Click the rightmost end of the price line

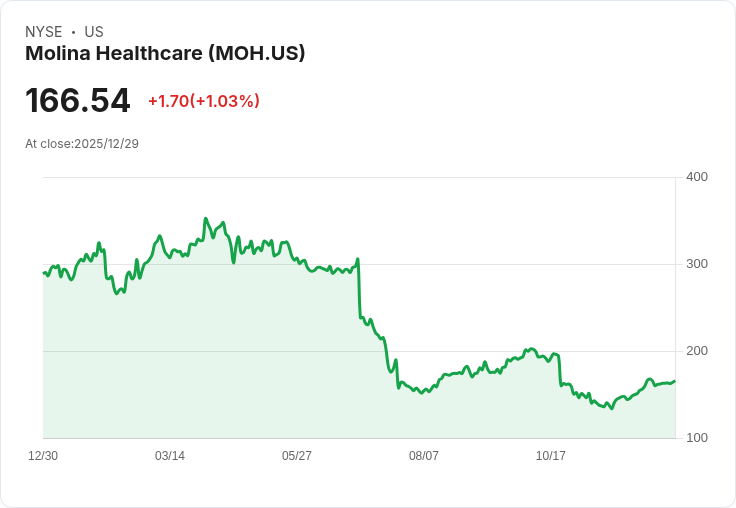pyautogui.click(x=675, y=381)
